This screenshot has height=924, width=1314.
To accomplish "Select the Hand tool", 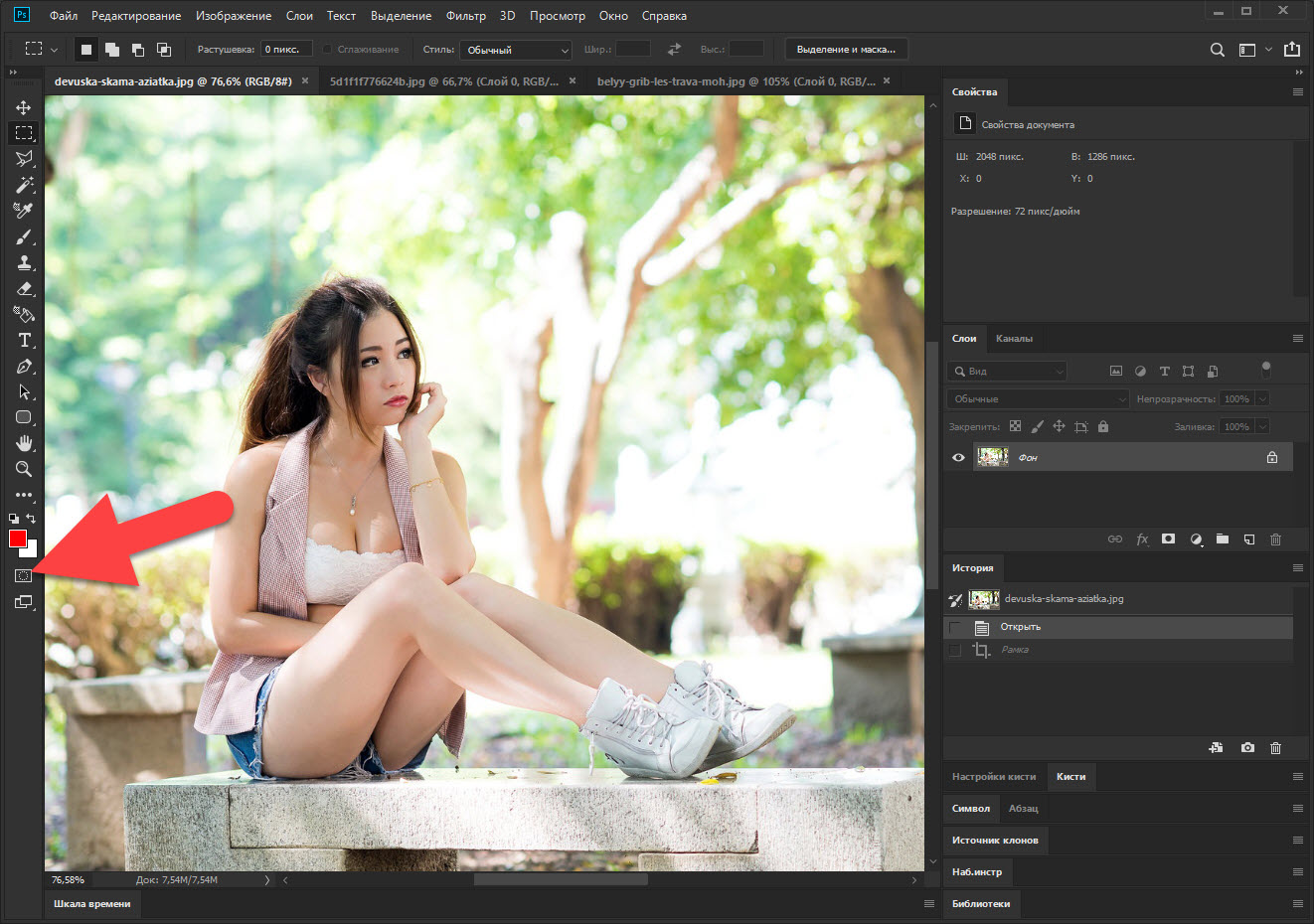I will pos(24,443).
